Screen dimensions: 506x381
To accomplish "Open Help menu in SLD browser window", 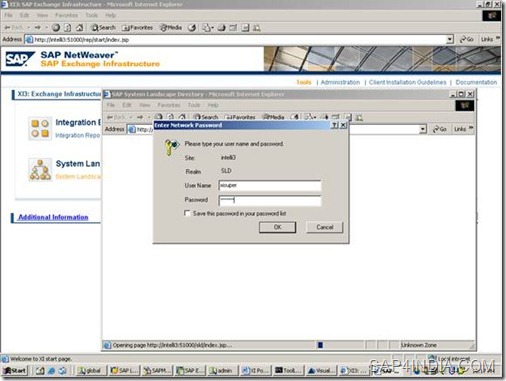I will (x=213, y=105).
